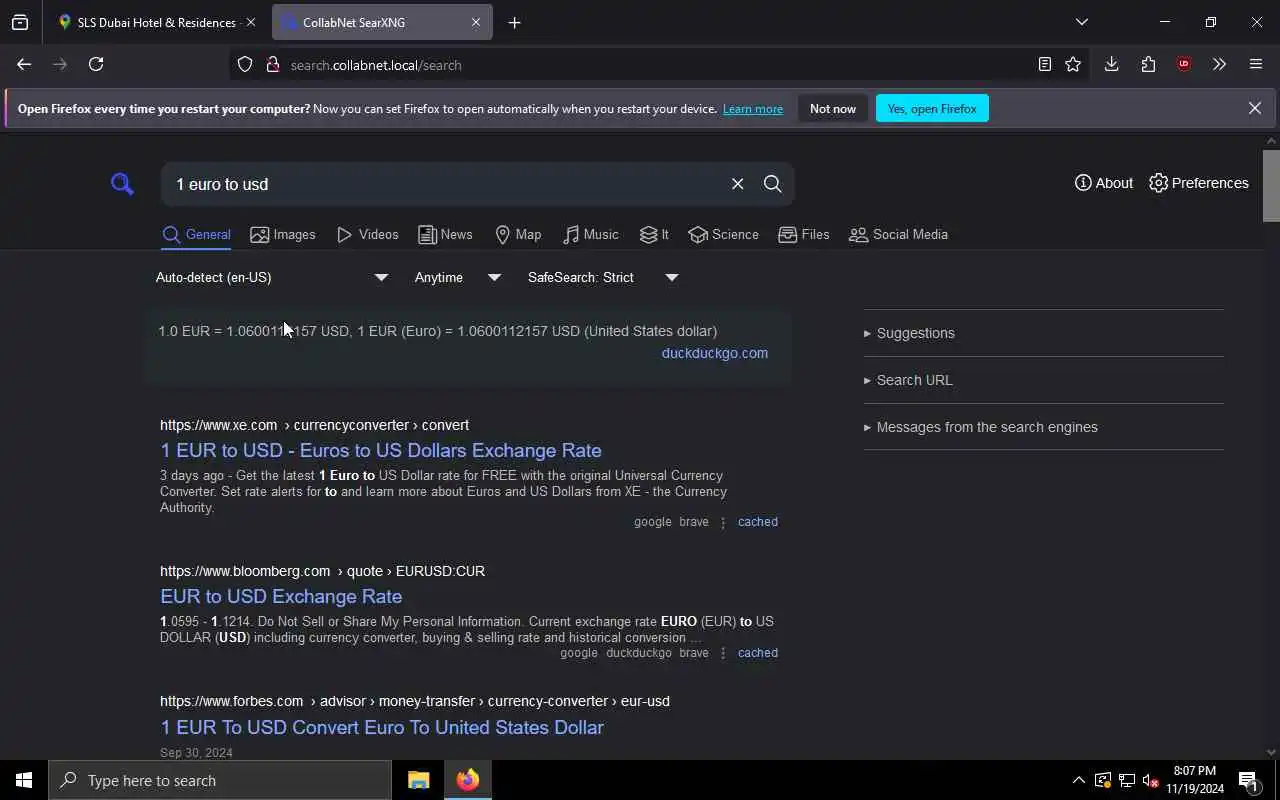Image resolution: width=1280 pixels, height=800 pixels.
Task: Click the page vertical scrollbar thumb
Action: (x=1271, y=186)
